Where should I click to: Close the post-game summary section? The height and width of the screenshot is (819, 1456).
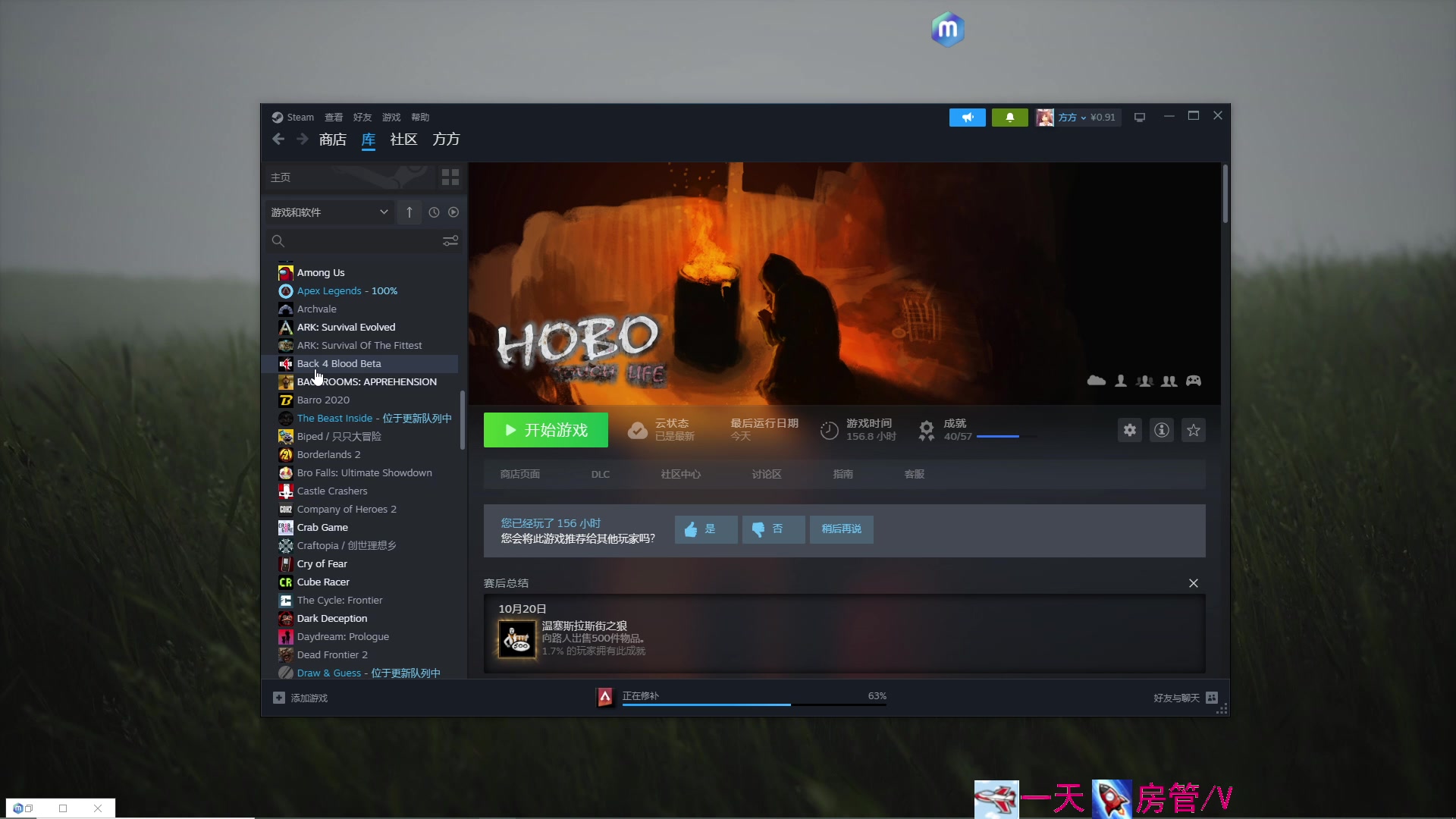(1194, 583)
